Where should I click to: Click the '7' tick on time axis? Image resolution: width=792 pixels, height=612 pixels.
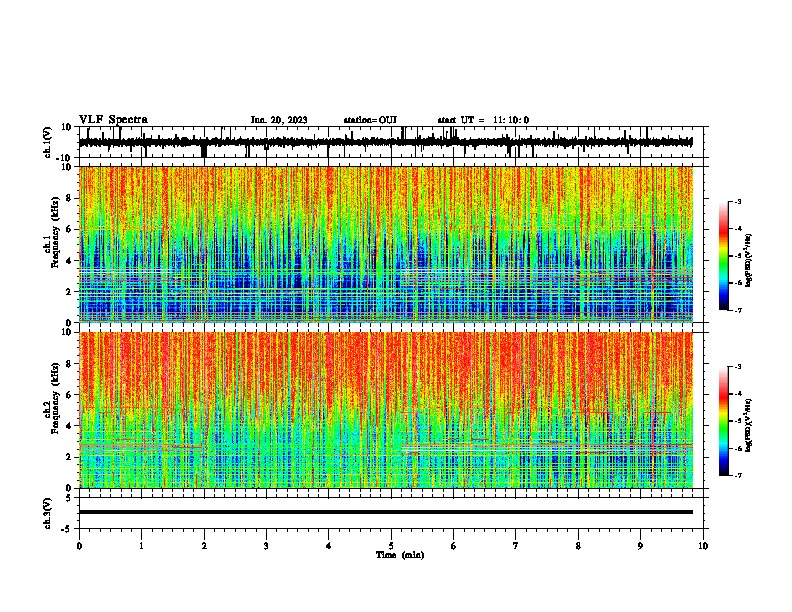tap(516, 546)
